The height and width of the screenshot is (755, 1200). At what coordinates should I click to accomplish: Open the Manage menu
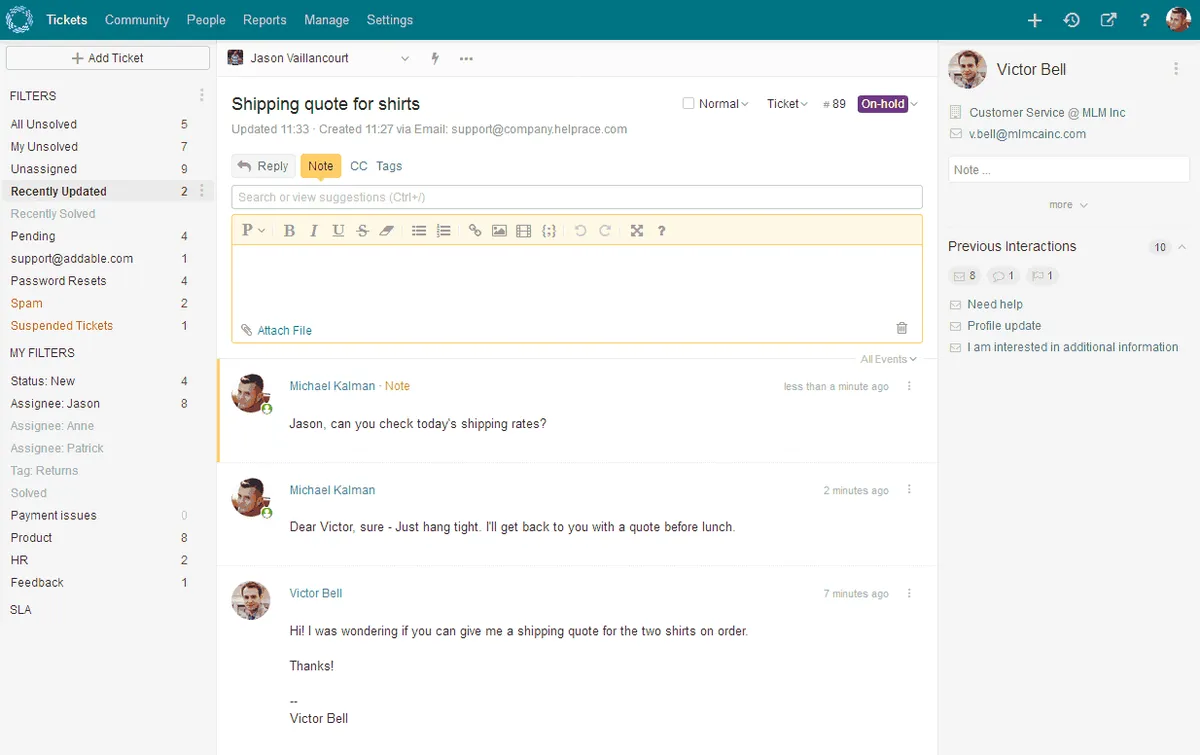pyautogui.click(x=327, y=20)
